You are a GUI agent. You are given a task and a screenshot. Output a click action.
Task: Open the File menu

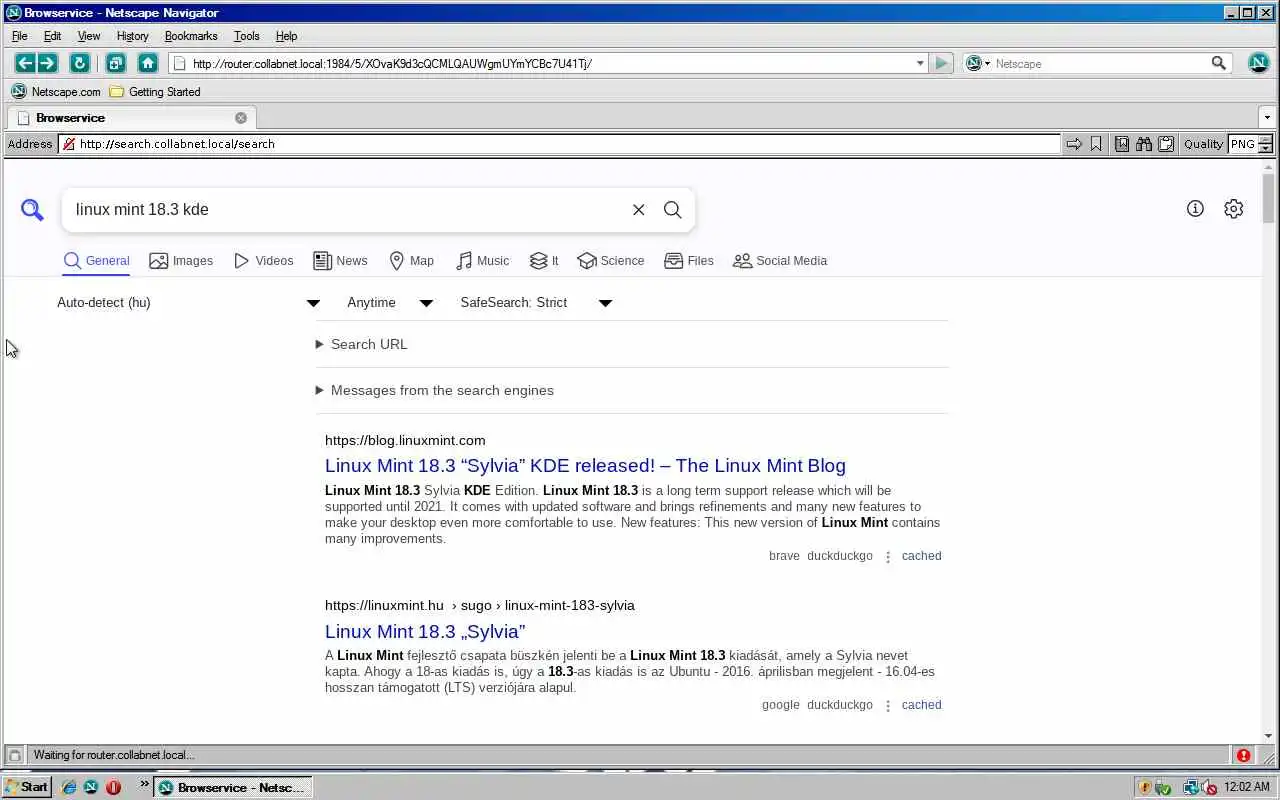[19, 36]
